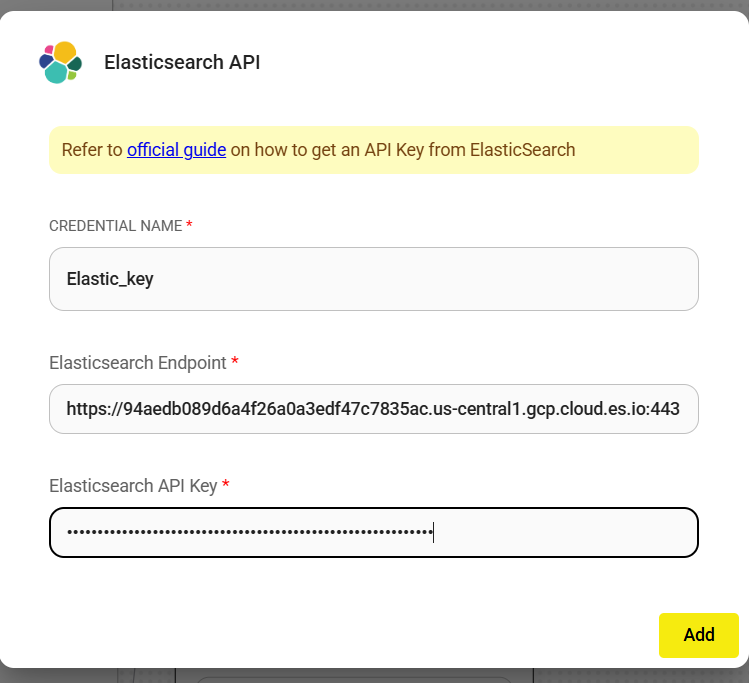Image resolution: width=749 pixels, height=683 pixels.
Task: Click the required asterisk after API Key label
Action: pyautogui.click(x=226, y=486)
